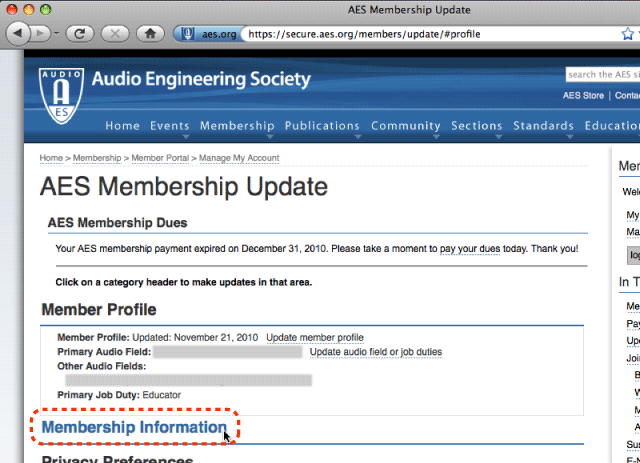Click the AES Membership Dues heading
Image resolution: width=640 pixels, height=463 pixels.
[x=118, y=223]
